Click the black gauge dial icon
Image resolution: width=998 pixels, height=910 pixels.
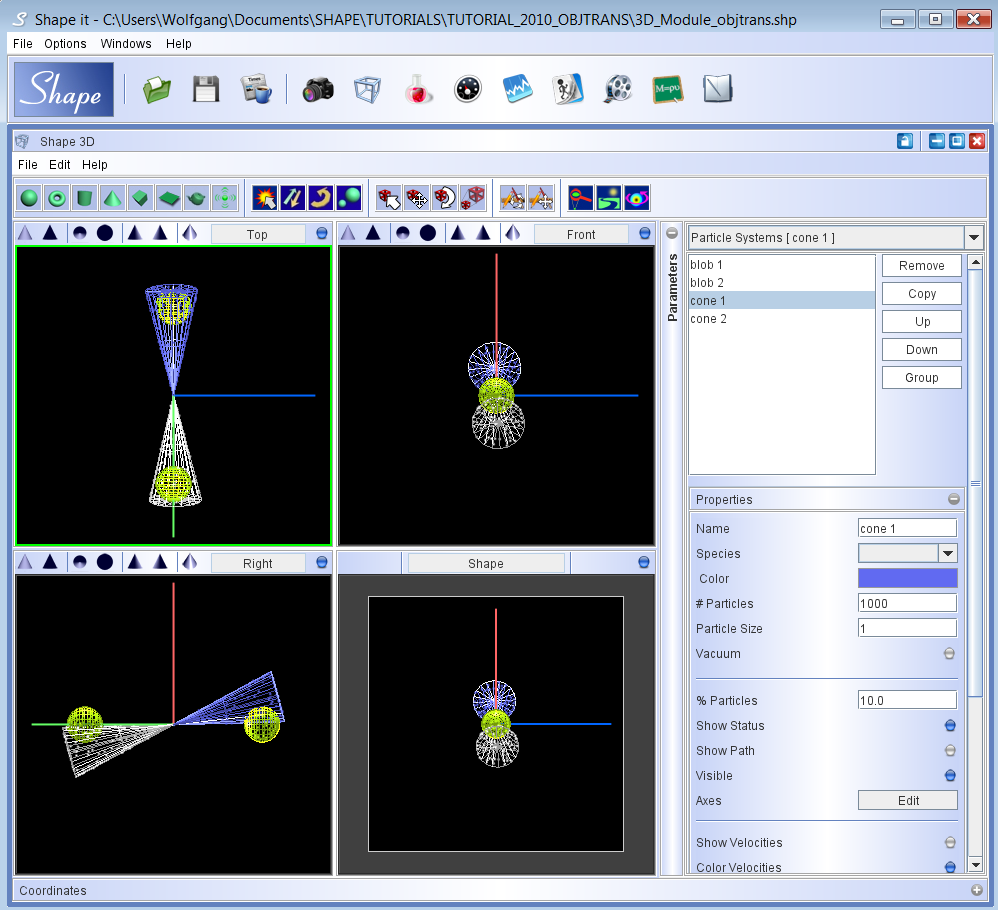tap(468, 89)
